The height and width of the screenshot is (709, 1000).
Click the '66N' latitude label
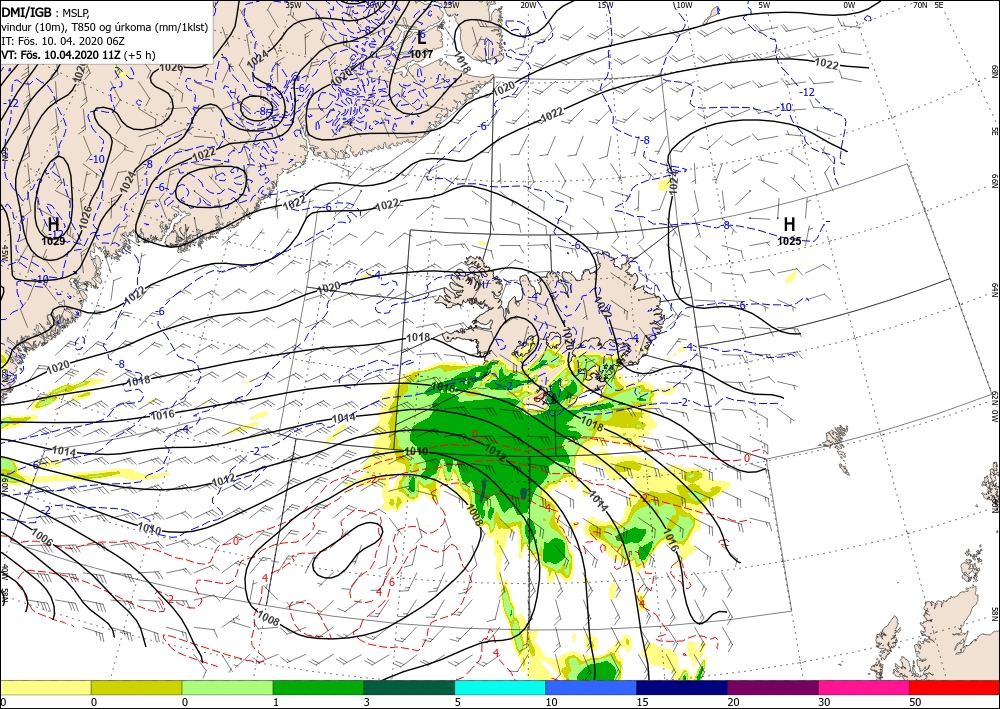(994, 182)
